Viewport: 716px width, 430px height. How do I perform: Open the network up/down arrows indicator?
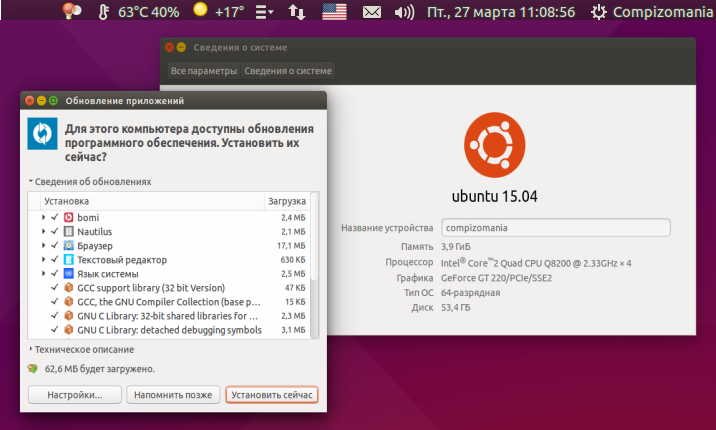coord(296,12)
